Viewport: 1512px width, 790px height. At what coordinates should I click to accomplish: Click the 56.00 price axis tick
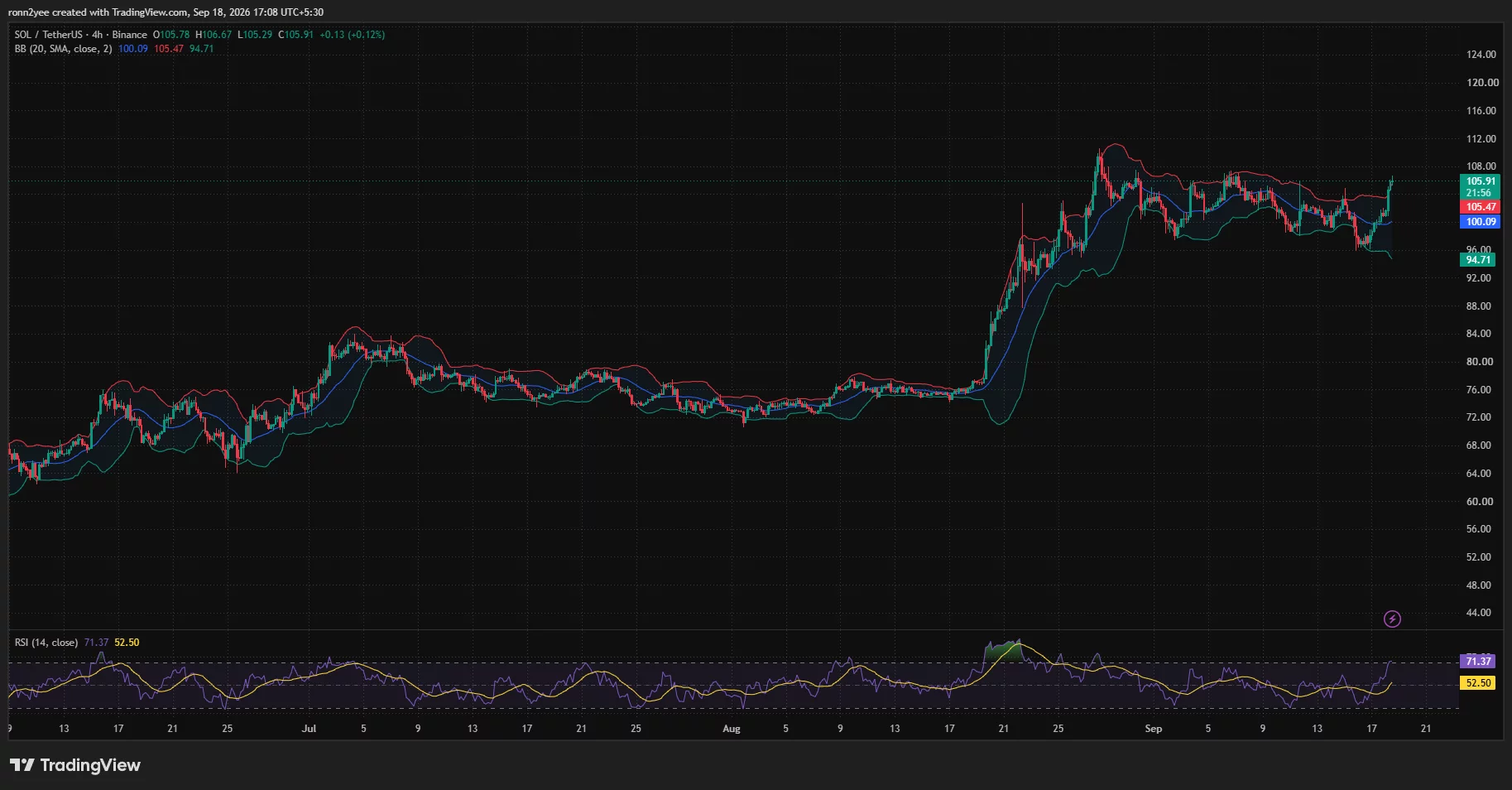click(1479, 529)
